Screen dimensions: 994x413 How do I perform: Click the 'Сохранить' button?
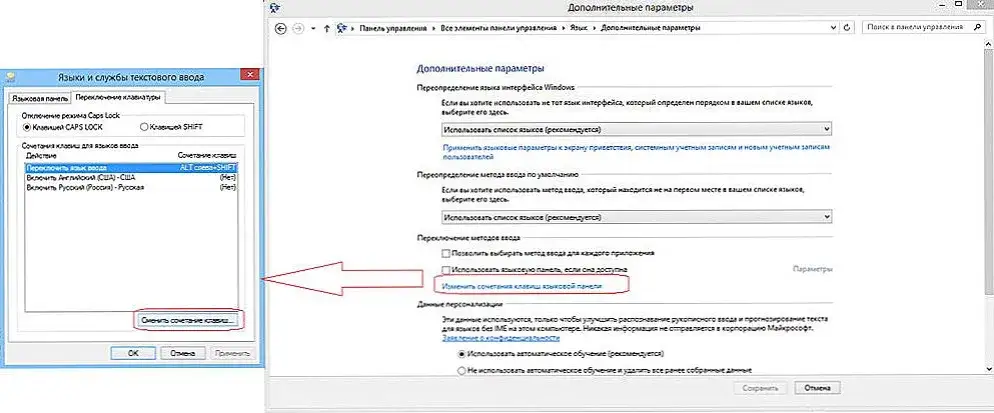tap(760, 388)
